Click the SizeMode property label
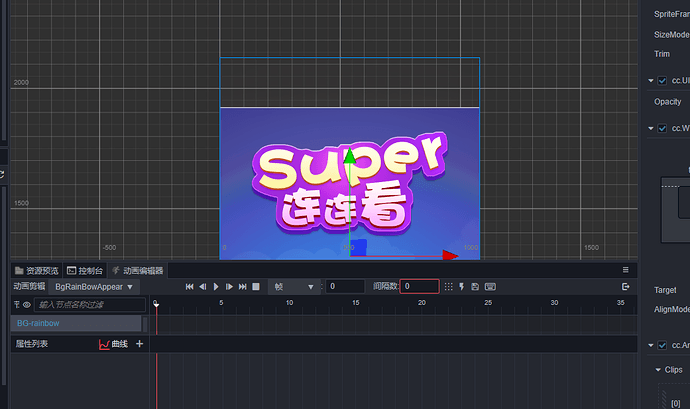The image size is (690, 409). tap(672, 34)
